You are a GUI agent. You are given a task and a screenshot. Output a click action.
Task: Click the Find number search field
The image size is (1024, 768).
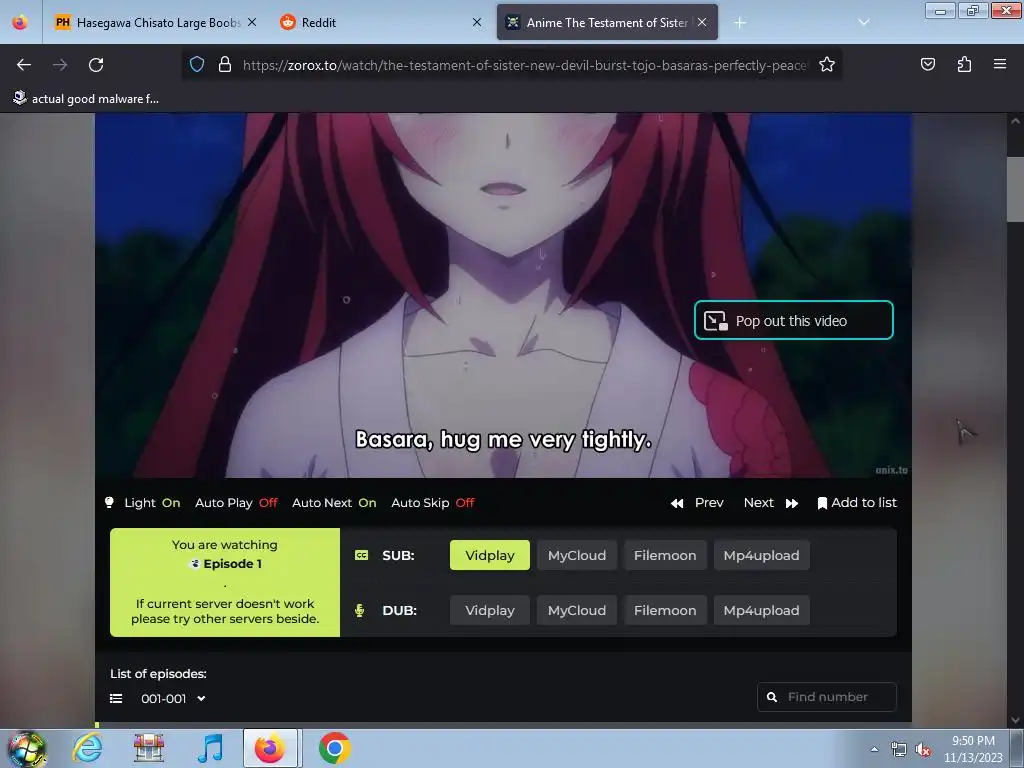click(x=827, y=697)
